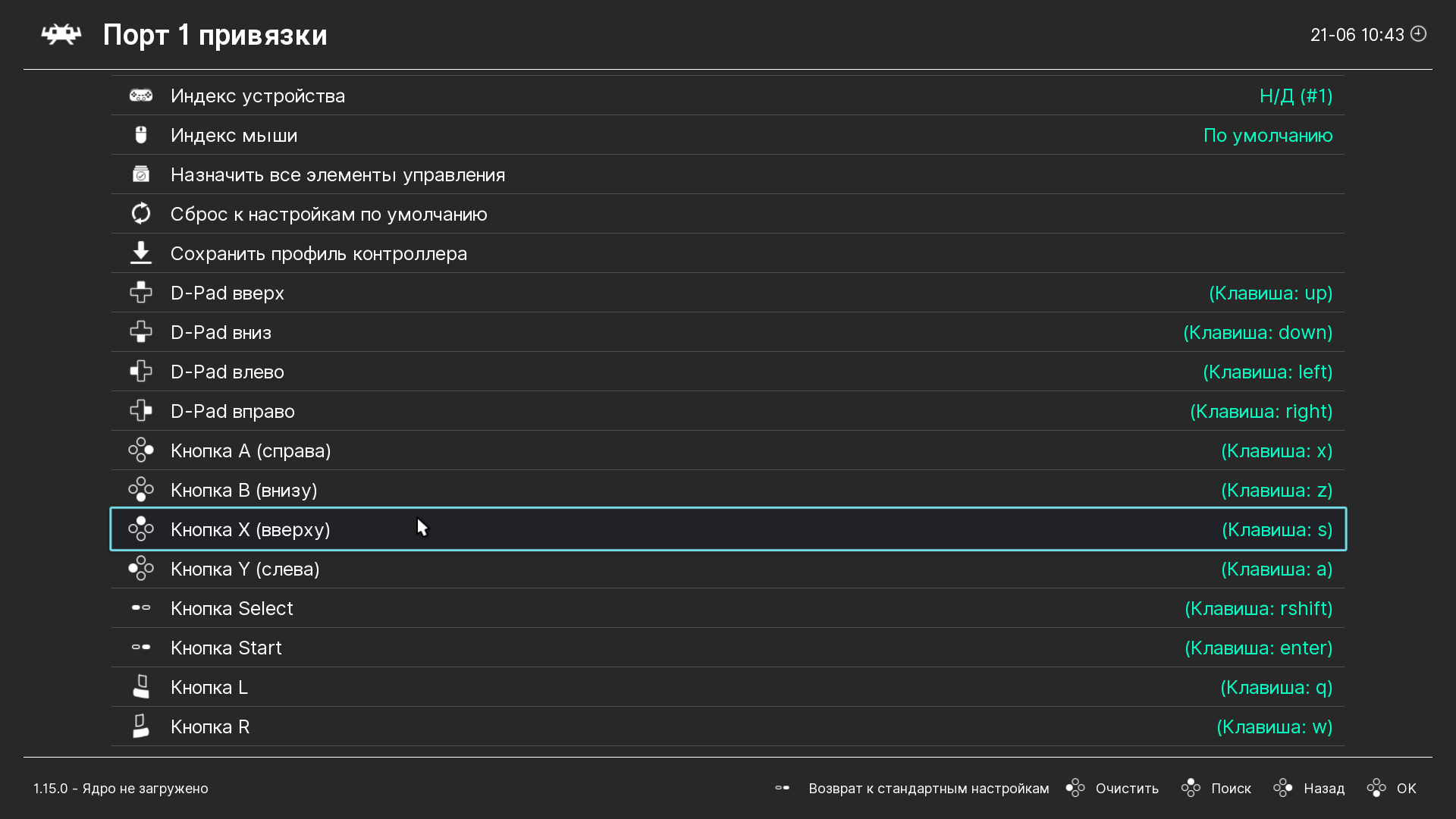Click the (Клавиша: rshift) value
1456x819 pixels.
[x=1259, y=608]
